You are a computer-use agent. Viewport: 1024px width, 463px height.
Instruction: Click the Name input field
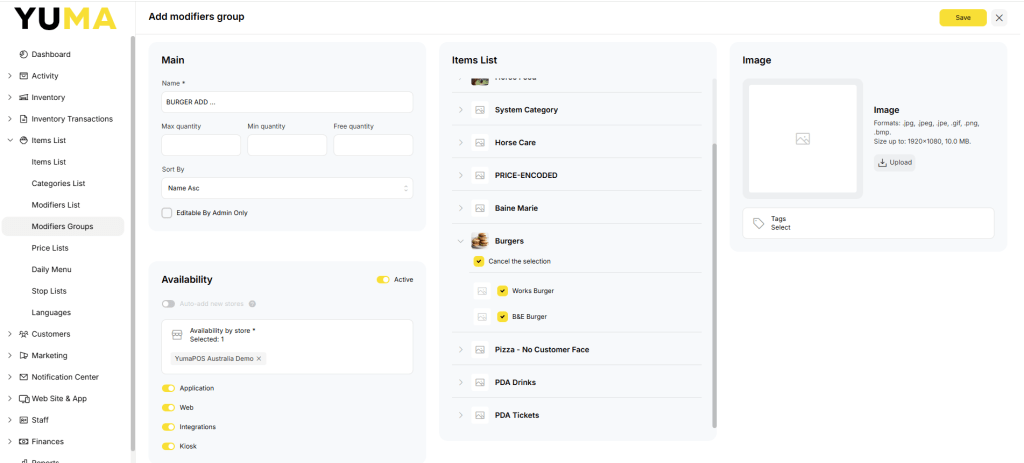pyautogui.click(x=287, y=102)
